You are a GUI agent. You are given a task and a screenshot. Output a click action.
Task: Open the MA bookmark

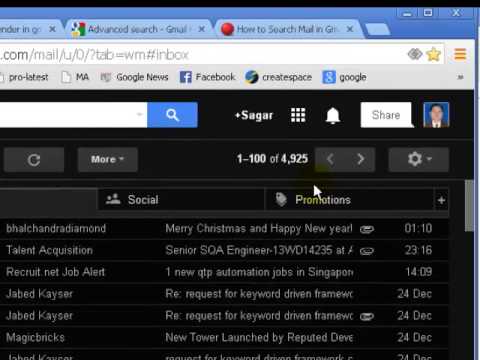pos(75,77)
